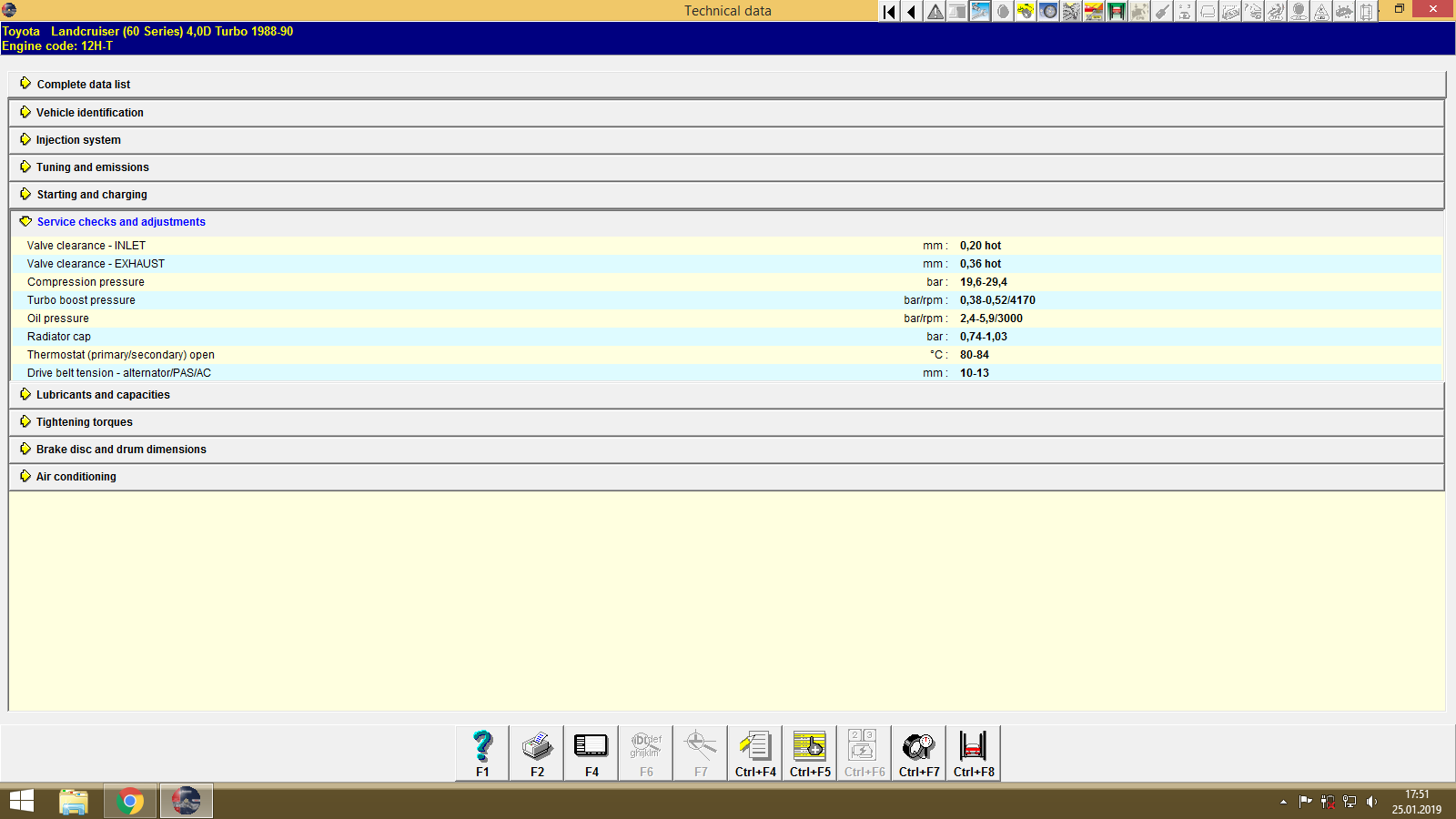Click the F2 print icon
This screenshot has height=819, width=1456.
[536, 752]
